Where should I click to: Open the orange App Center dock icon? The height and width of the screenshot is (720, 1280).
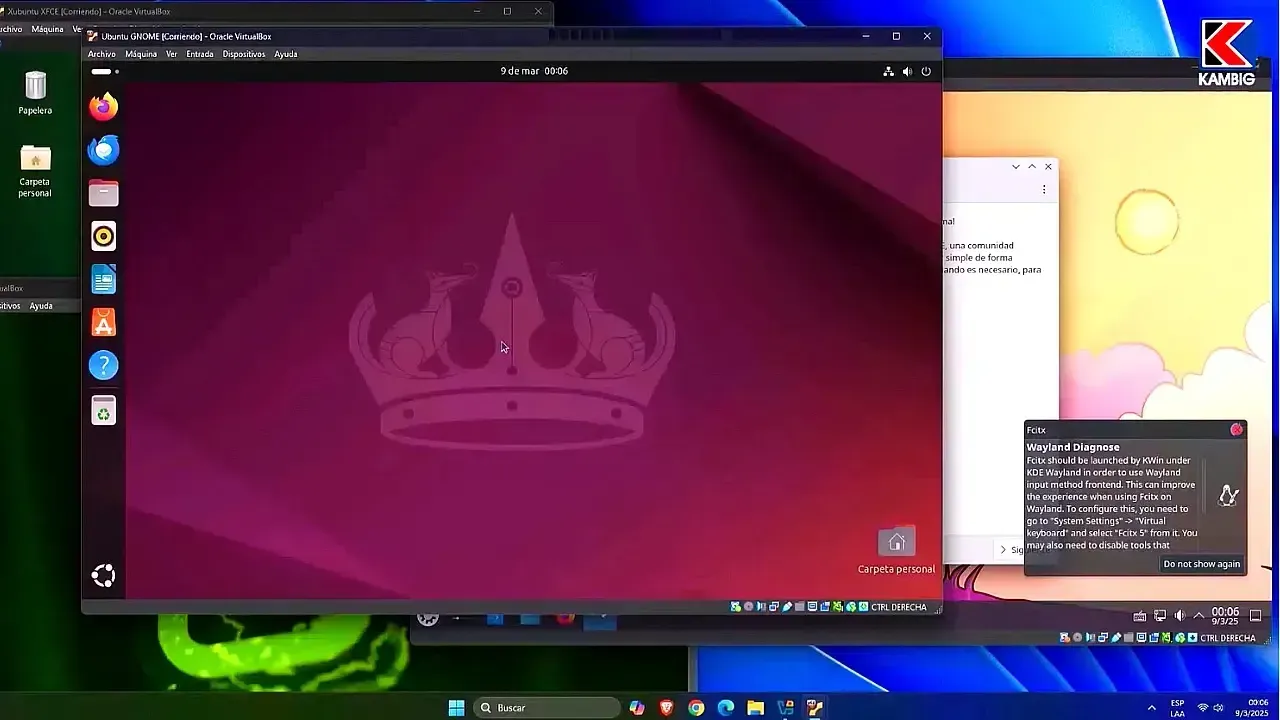click(104, 322)
